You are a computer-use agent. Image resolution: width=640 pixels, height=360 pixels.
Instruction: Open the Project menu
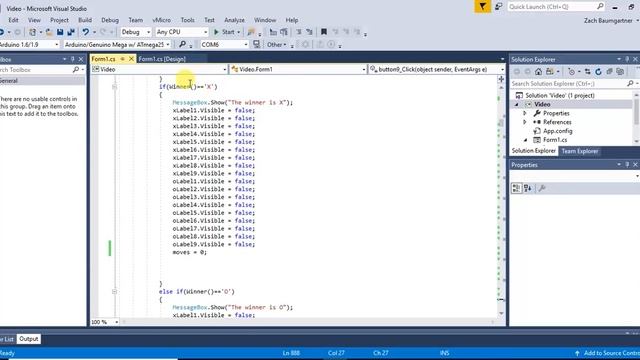tap(59, 20)
